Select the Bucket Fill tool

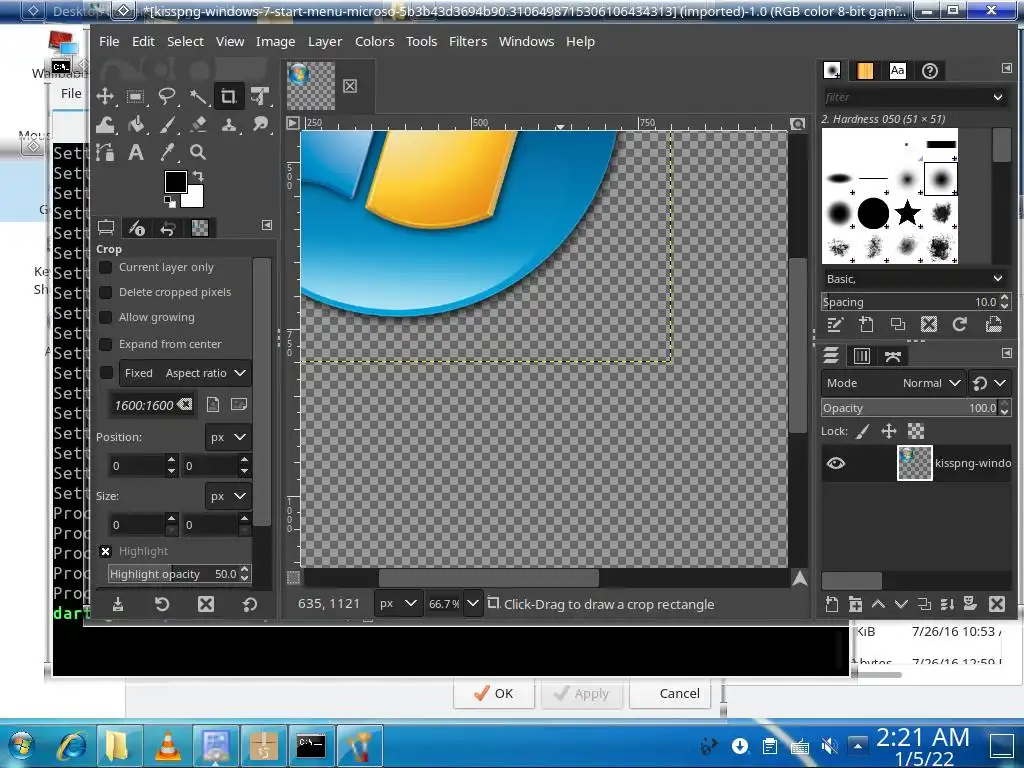pyautogui.click(x=136, y=124)
